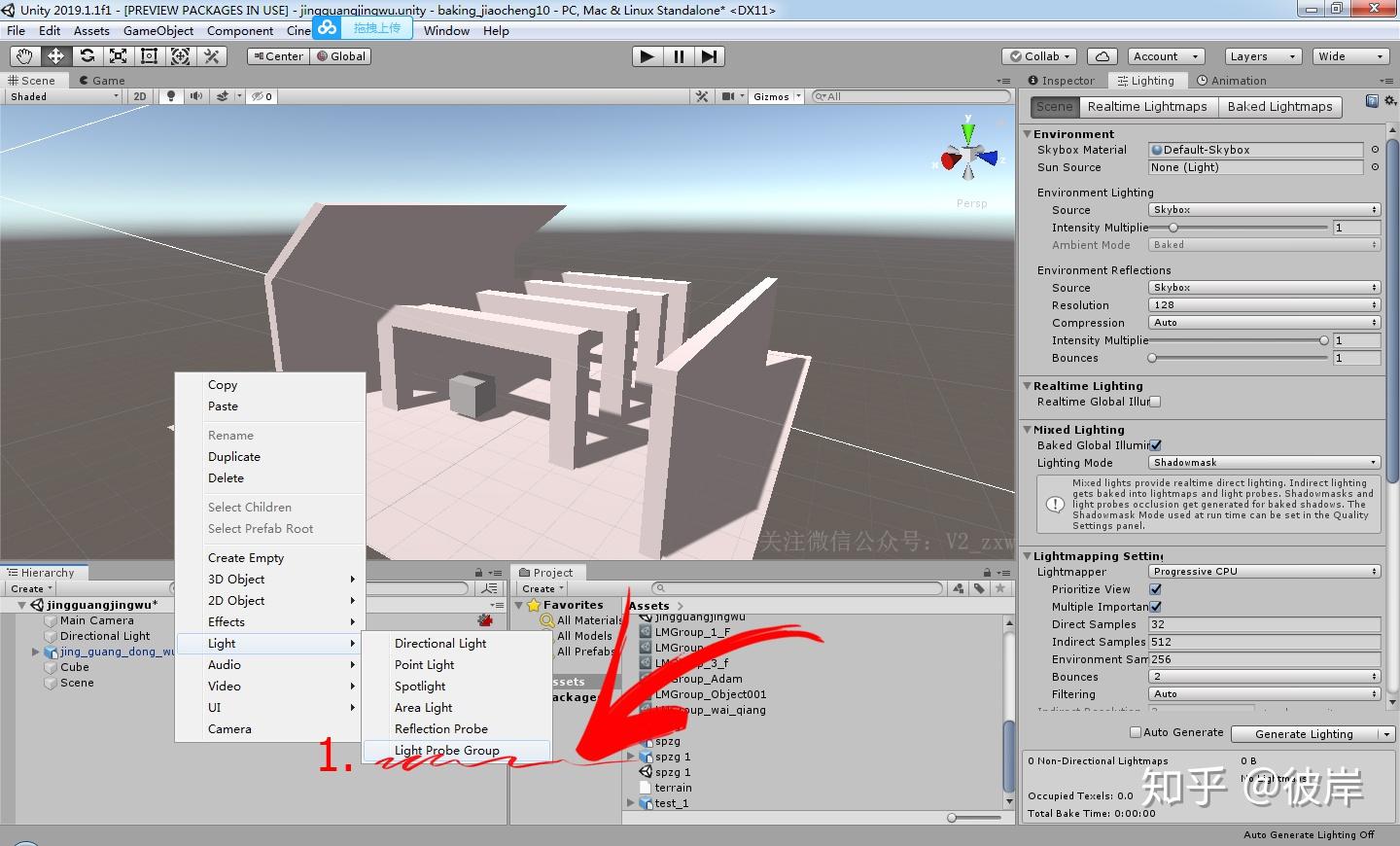Open the Lightmapper Progressive CPU dropdown
Screen dimensions: 1400x846
[x=1264, y=572]
